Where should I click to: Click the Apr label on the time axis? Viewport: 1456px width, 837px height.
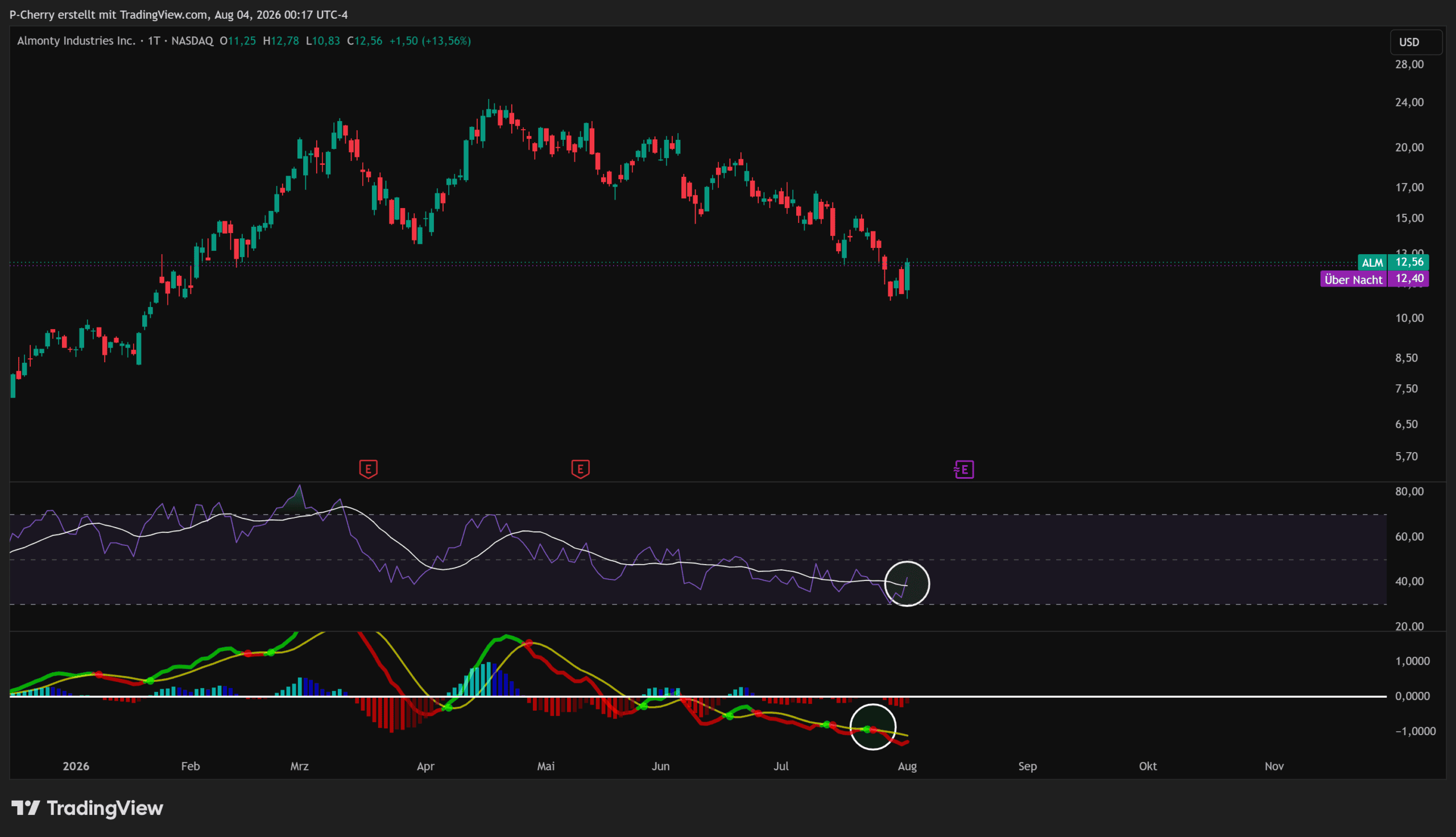click(x=425, y=766)
